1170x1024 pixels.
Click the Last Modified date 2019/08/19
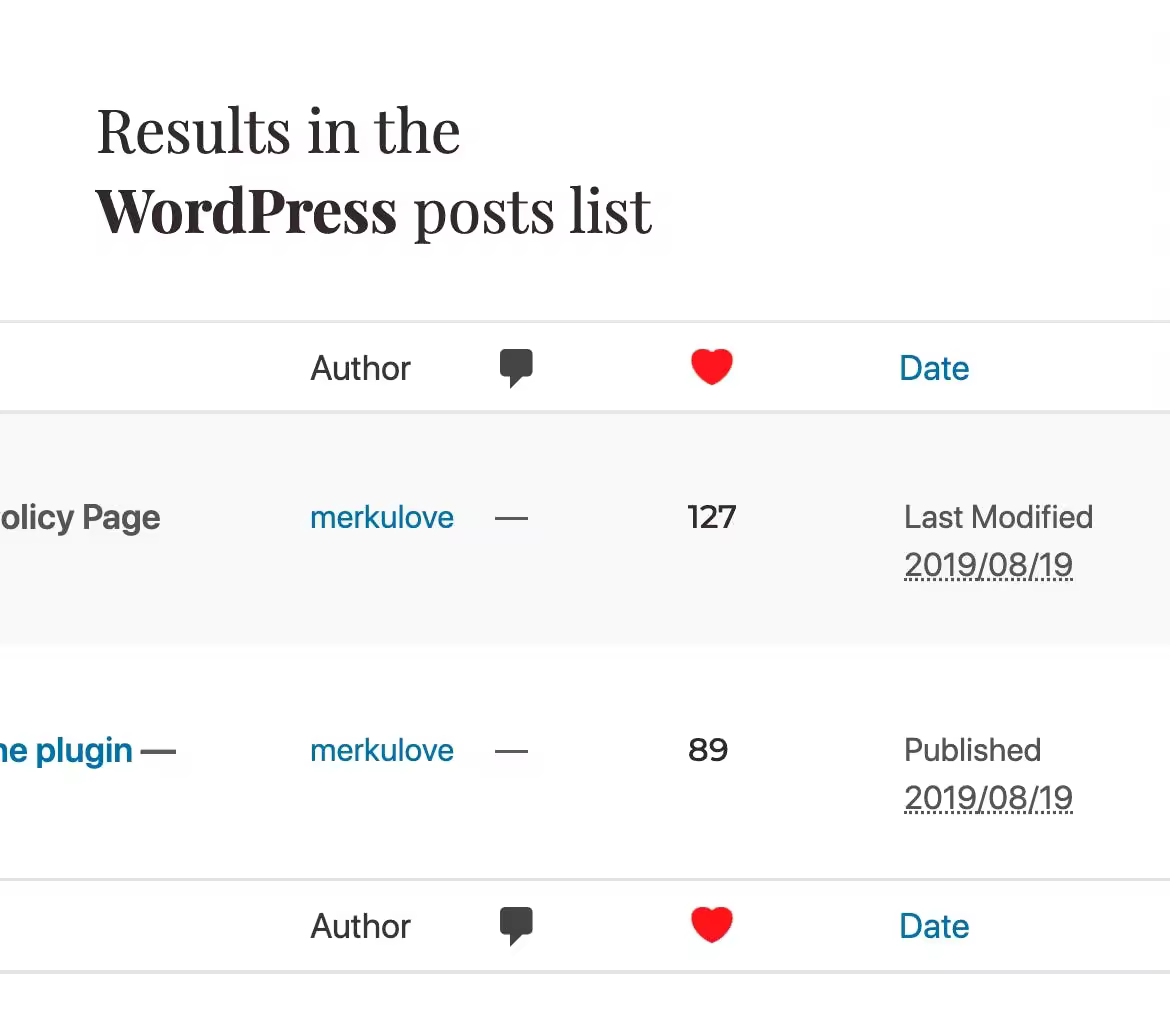tap(989, 565)
